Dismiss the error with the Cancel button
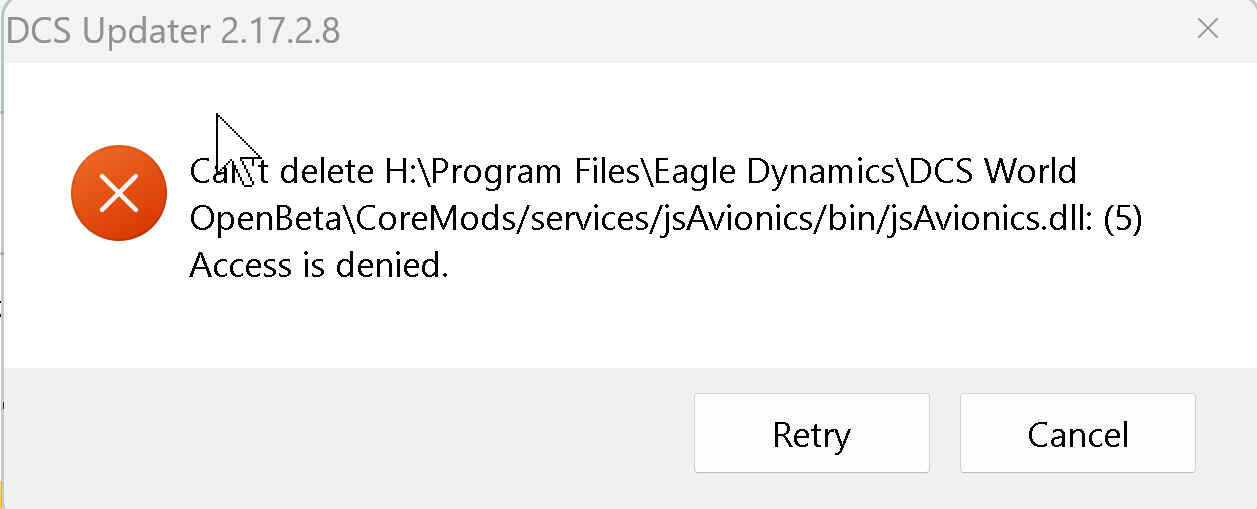 [1077, 433]
